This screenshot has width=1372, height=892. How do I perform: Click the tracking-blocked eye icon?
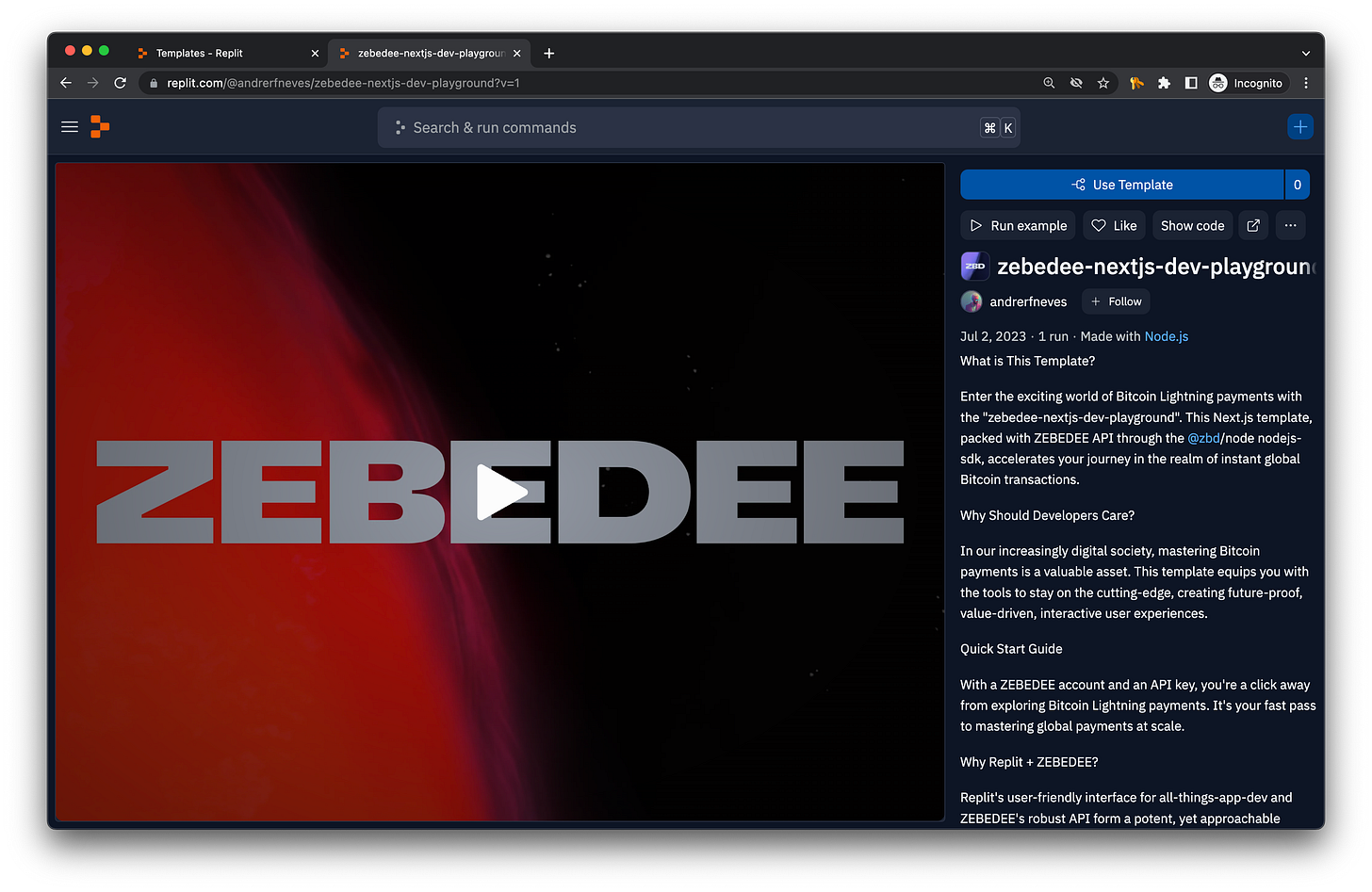click(x=1076, y=83)
